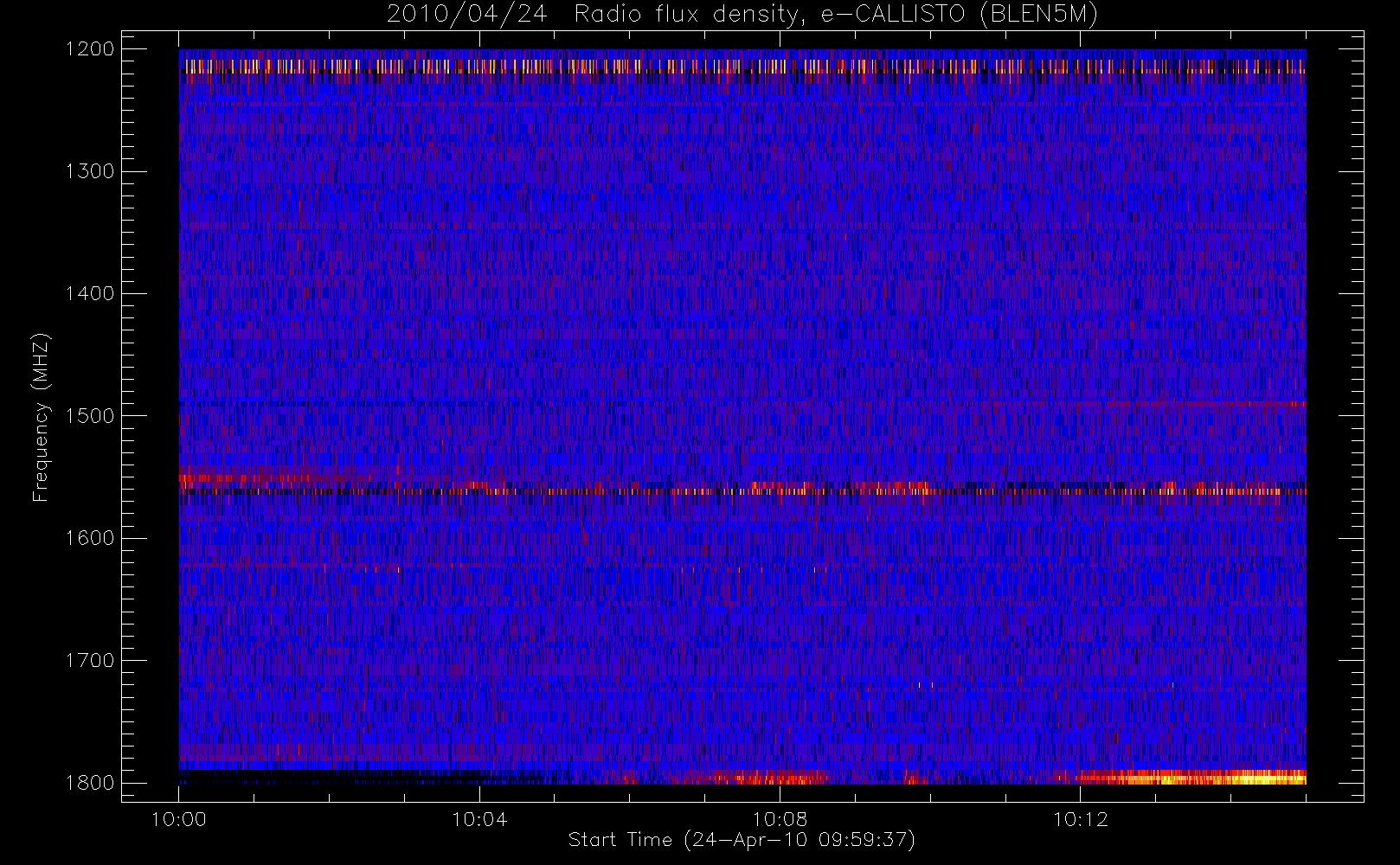Click the 10:04 time tick label

pos(479,819)
